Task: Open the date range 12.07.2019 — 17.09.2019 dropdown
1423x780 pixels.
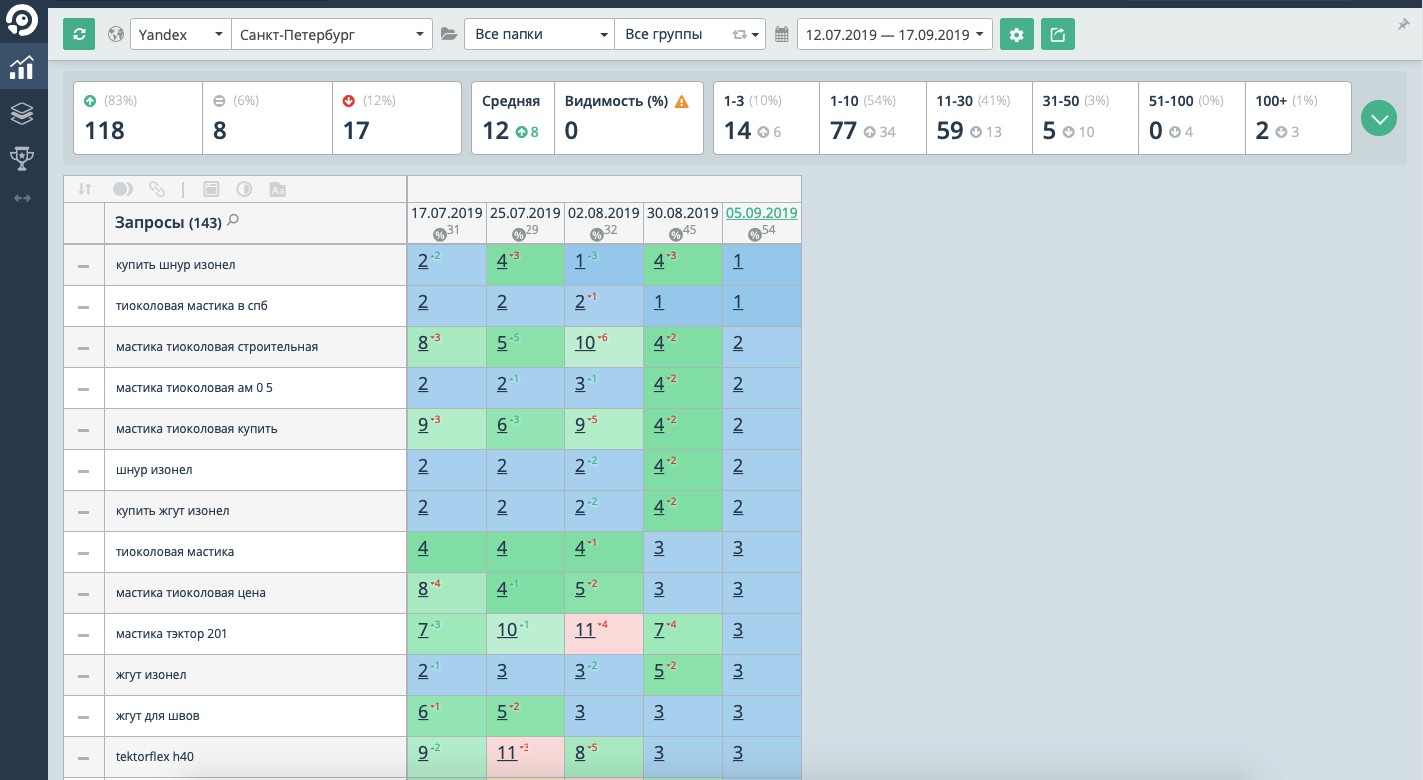Action: tap(895, 34)
